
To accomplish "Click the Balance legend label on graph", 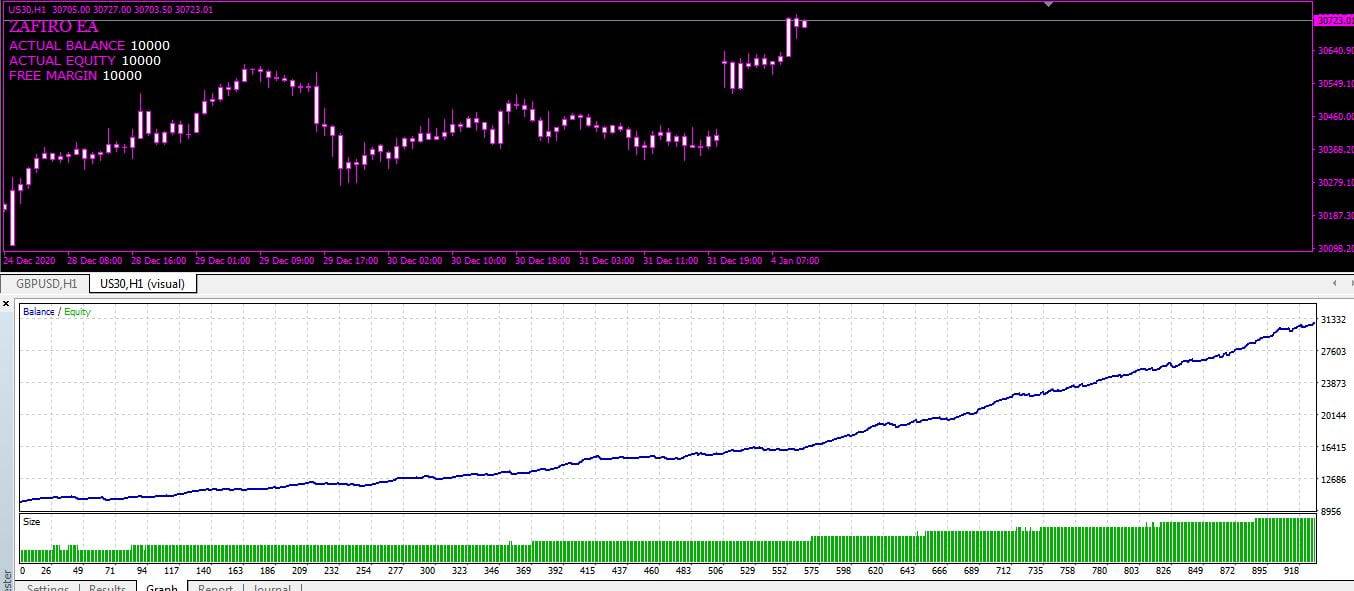I will pyautogui.click(x=38, y=312).
